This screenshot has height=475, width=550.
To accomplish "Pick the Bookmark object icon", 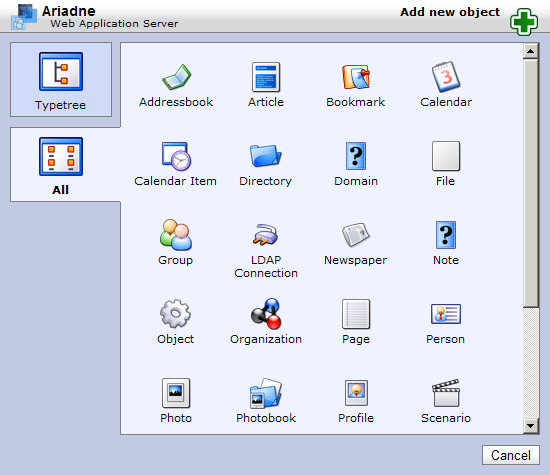I will 356,77.
